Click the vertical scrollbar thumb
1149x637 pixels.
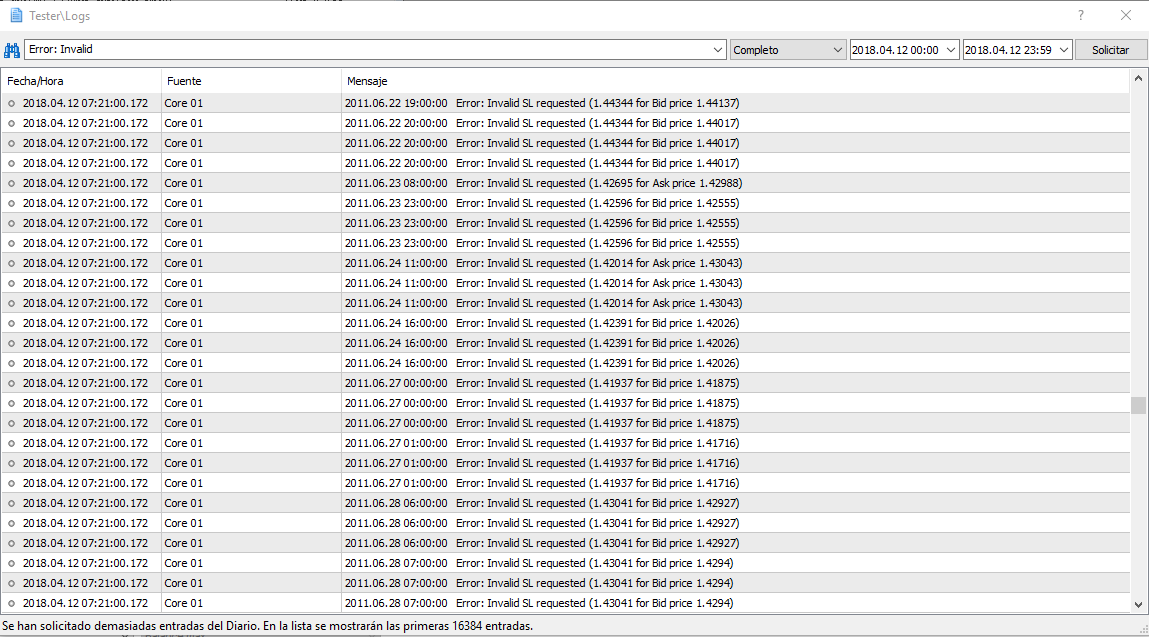1138,405
